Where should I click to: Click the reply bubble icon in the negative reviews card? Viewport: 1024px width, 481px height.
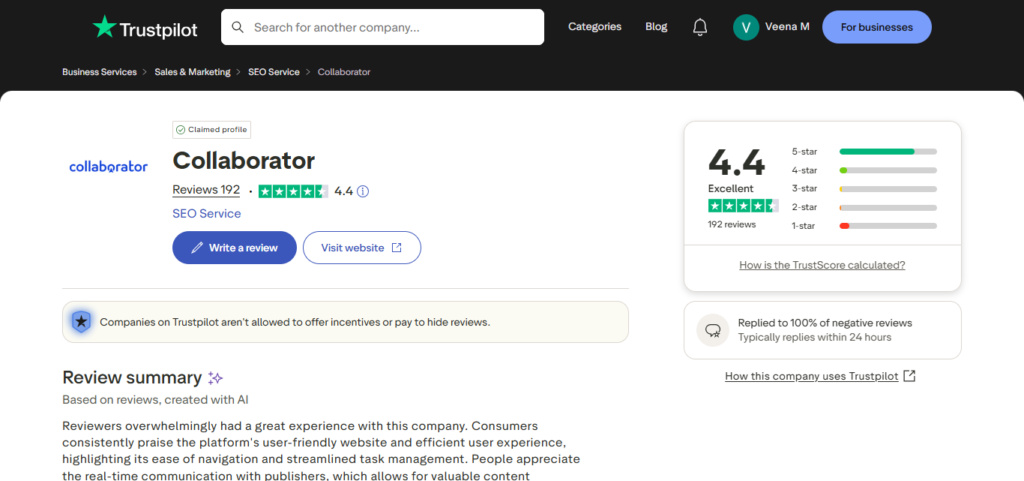pyautogui.click(x=712, y=330)
